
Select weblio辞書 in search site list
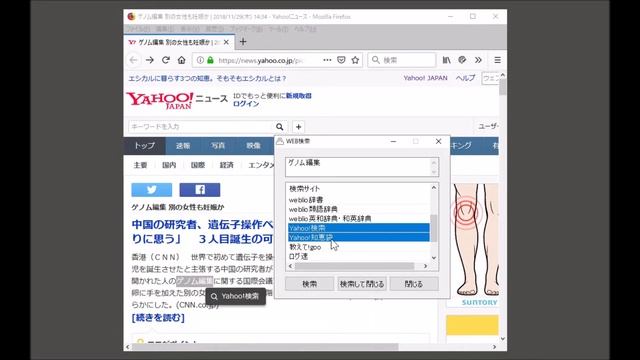pyautogui.click(x=359, y=200)
